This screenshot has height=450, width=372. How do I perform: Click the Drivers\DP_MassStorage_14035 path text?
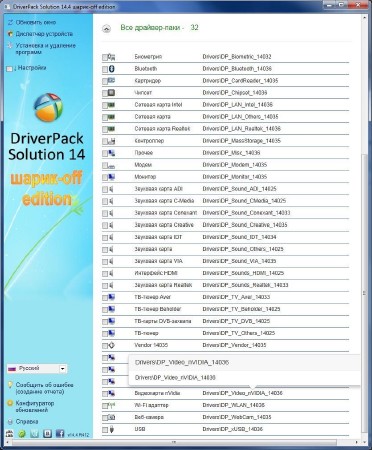241,141
